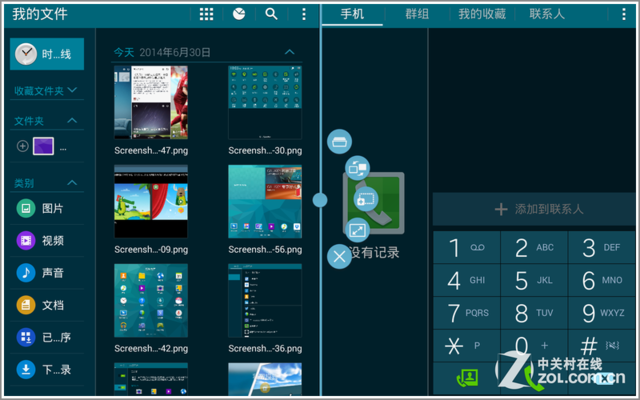Image resolution: width=640 pixels, height=400 pixels.
Task: Dial digit 6 MNO key
Action: tap(602, 280)
